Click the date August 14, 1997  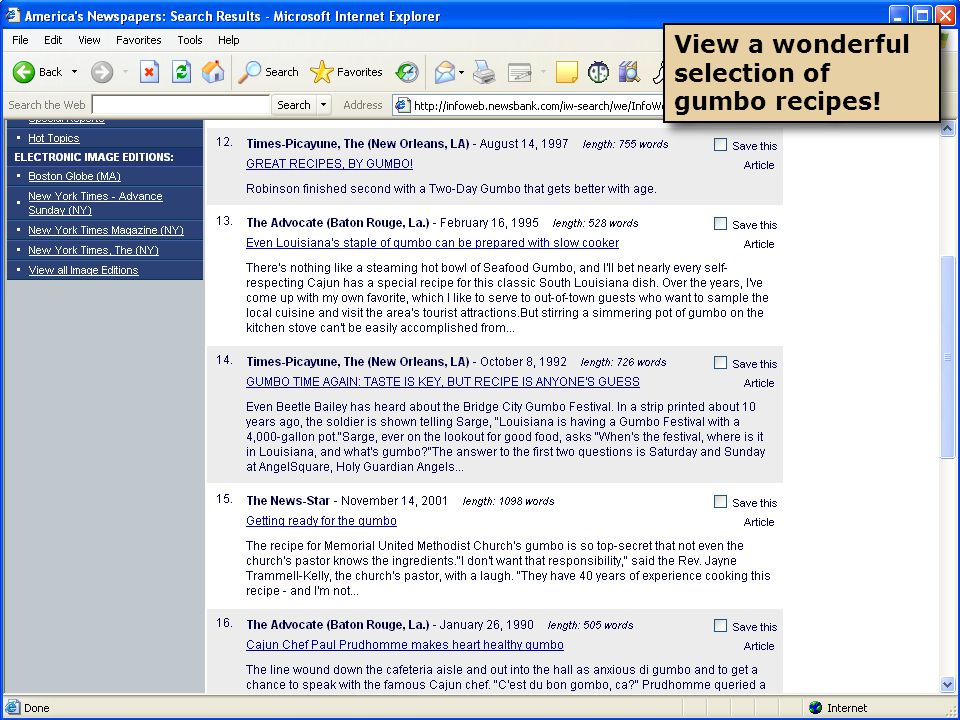coord(523,144)
